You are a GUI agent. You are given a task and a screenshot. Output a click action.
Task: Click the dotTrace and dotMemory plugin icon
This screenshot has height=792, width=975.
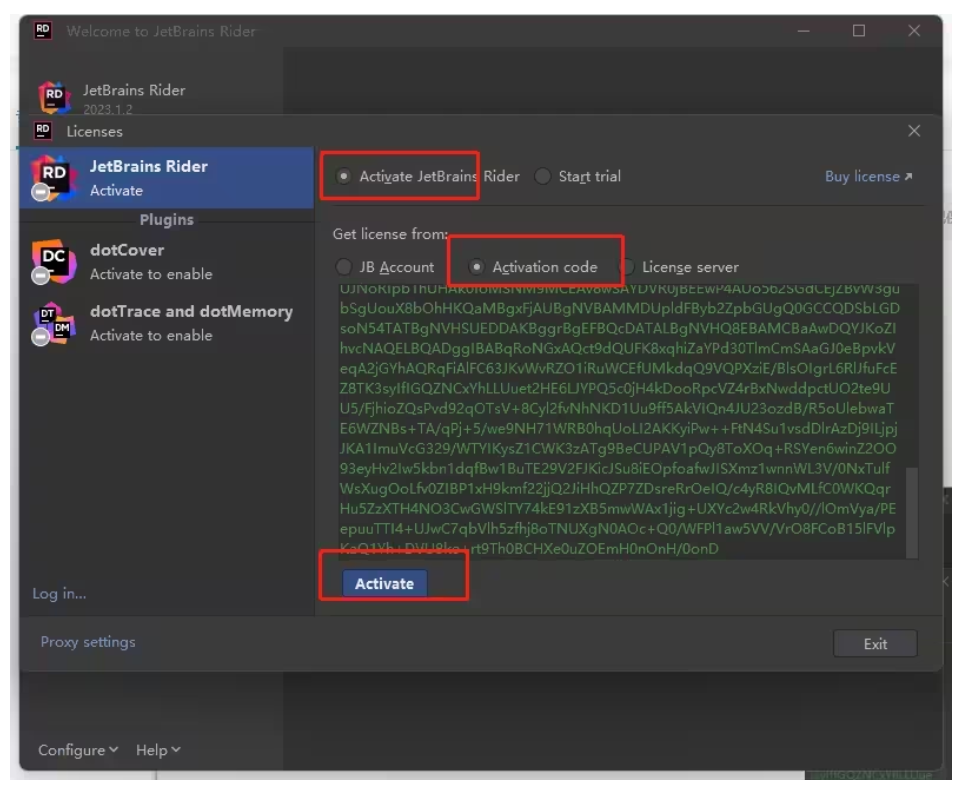53,323
